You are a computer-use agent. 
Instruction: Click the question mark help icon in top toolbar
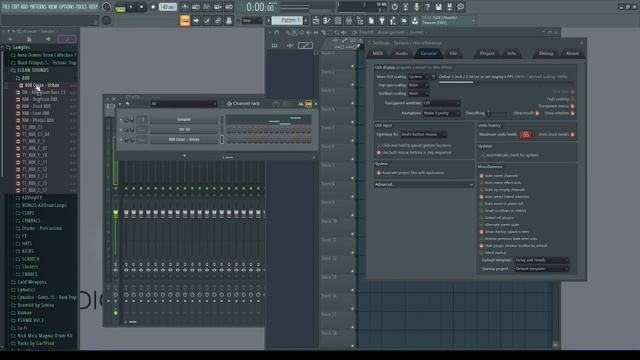coord(427,7)
